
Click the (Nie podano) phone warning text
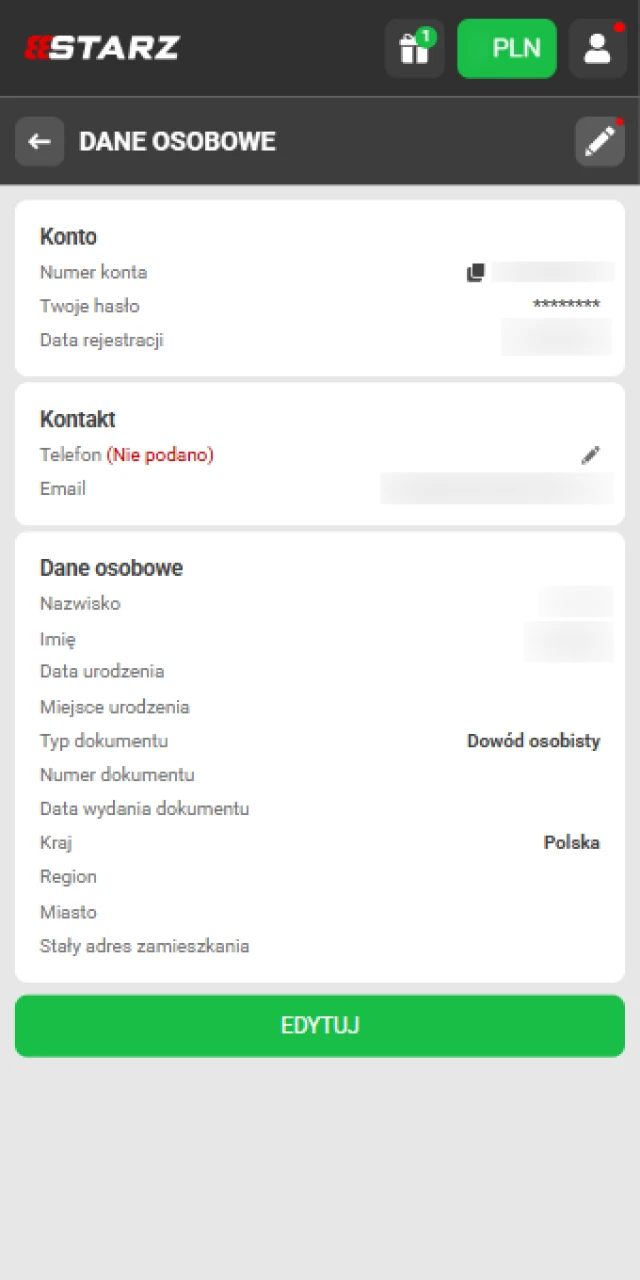pyautogui.click(x=158, y=454)
